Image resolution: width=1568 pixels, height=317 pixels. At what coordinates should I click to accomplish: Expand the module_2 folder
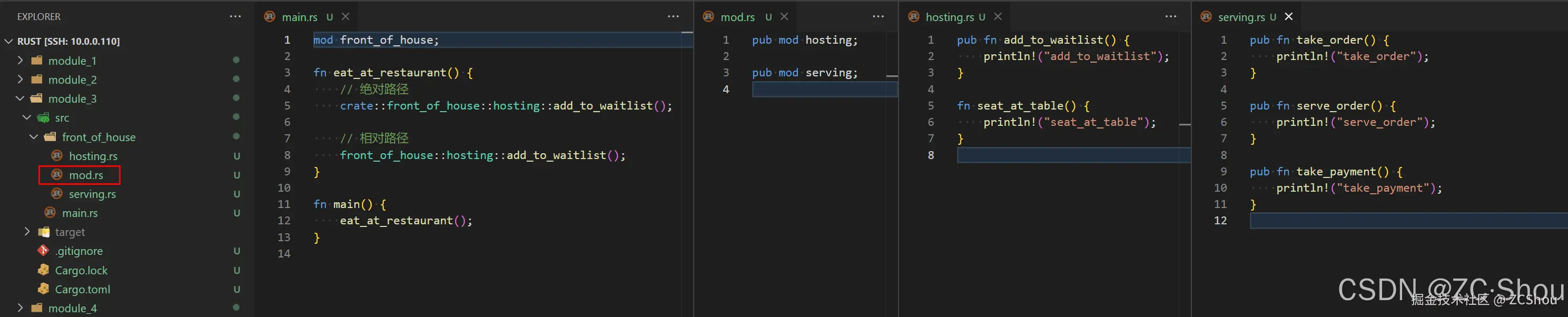coord(72,80)
